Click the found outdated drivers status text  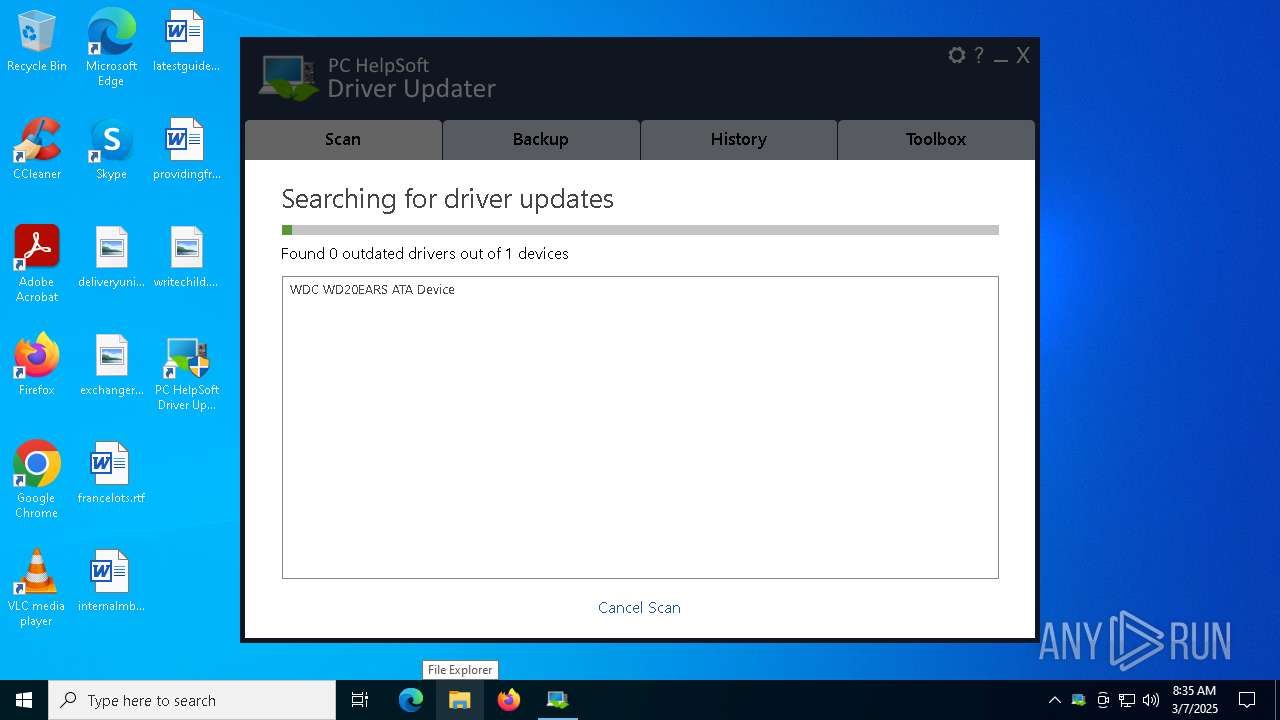coord(425,254)
